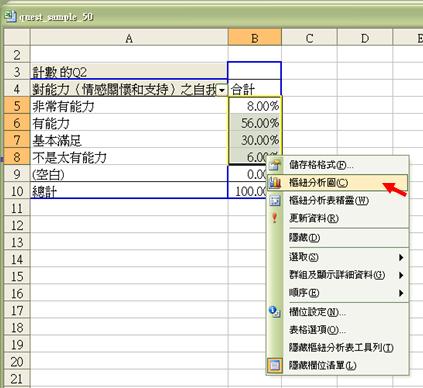Click the 儲存格格式 icon in context menu
Viewport: 423px width, 388px height.
point(275,165)
